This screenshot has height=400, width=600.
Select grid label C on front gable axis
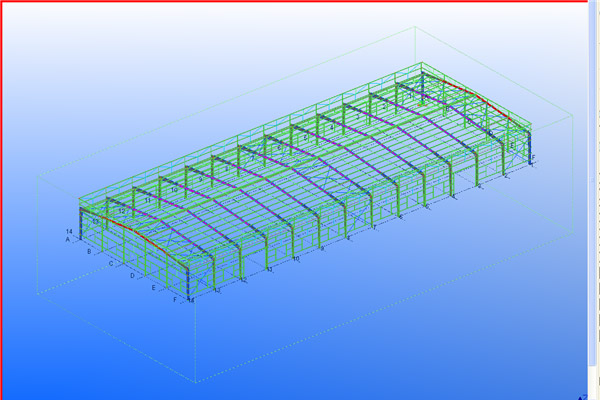(110, 265)
